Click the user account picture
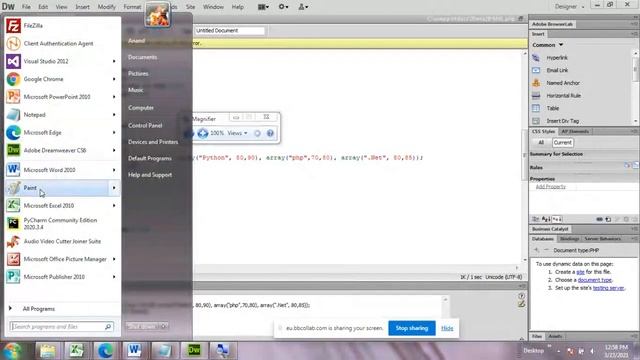The width and height of the screenshot is (640, 360). click(x=158, y=14)
